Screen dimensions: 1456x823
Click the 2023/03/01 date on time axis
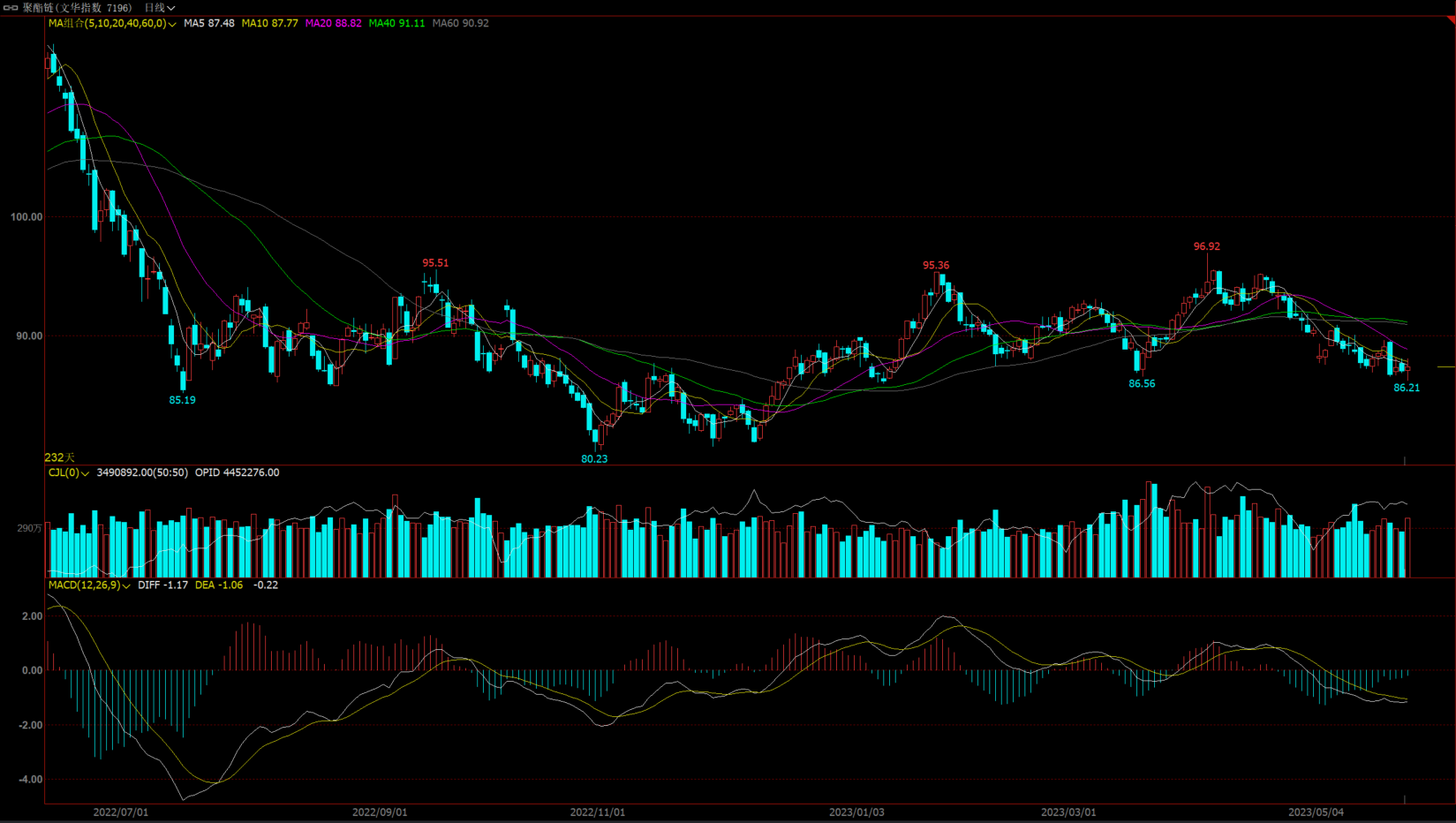pyautogui.click(x=1068, y=812)
